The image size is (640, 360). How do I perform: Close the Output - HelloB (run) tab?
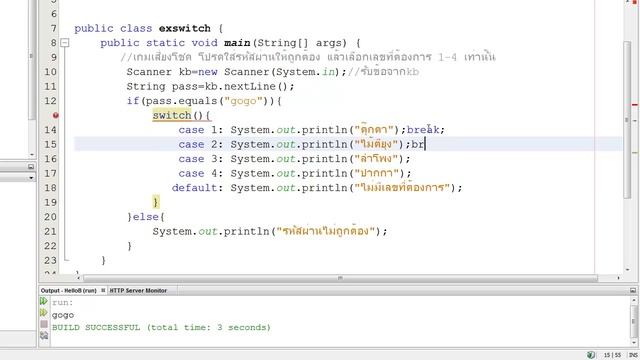pyautogui.click(x=103, y=290)
